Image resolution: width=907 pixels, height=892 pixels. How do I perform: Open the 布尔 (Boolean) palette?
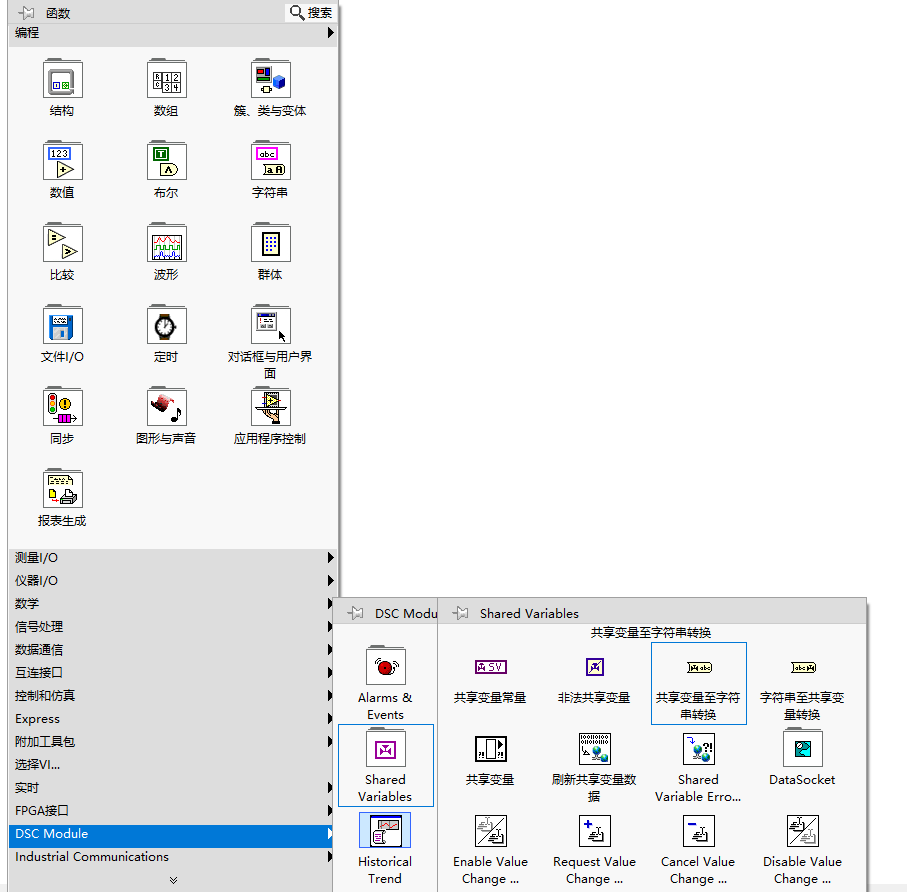click(x=167, y=161)
